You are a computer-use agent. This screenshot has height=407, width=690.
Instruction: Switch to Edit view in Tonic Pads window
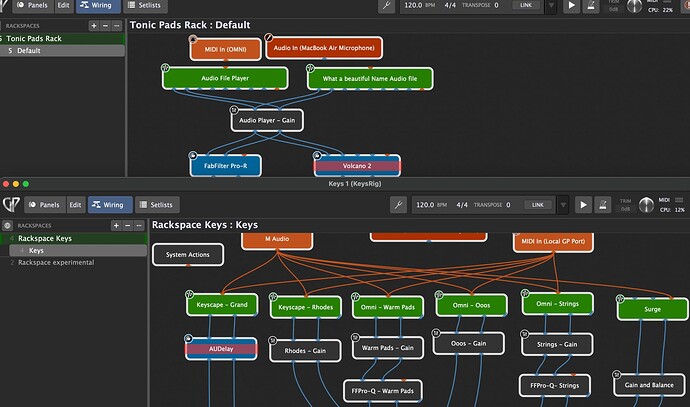(63, 5)
